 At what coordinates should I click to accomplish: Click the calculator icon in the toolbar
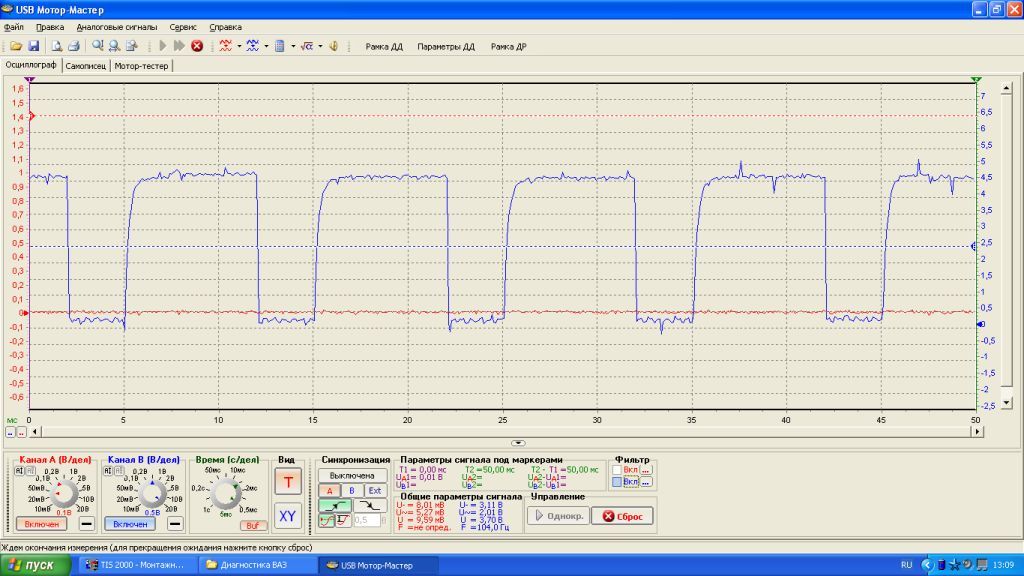280,46
